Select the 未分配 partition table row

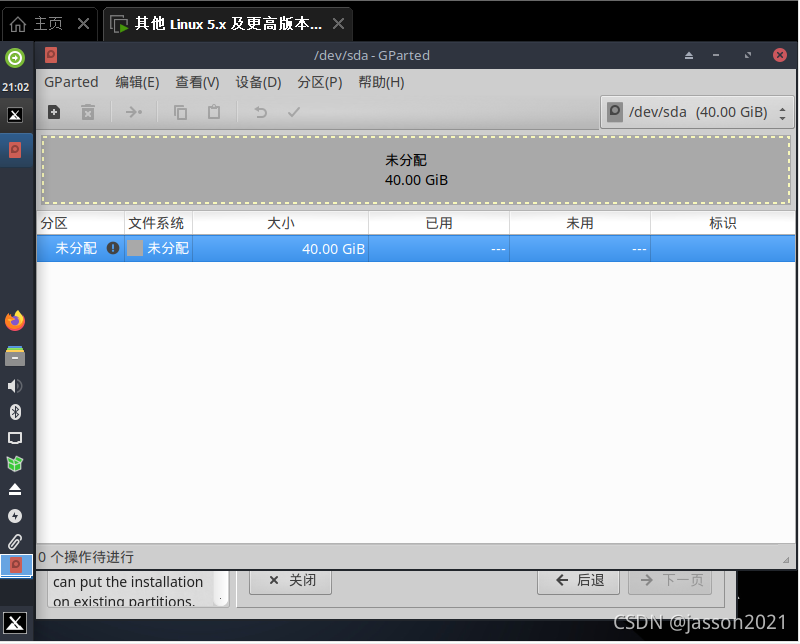click(x=416, y=249)
